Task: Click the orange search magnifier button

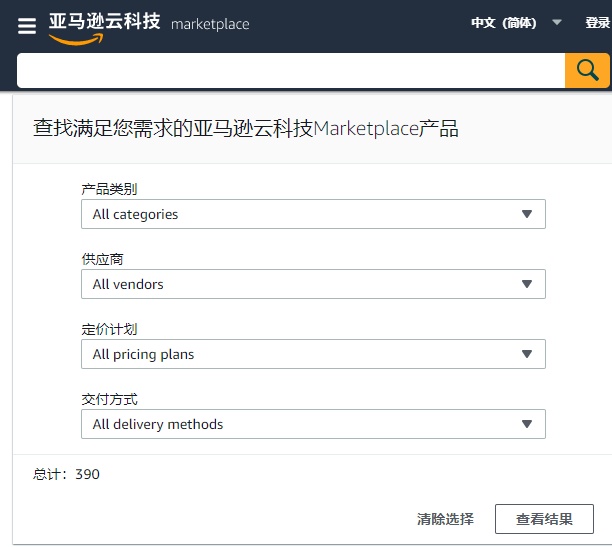Action: (x=587, y=71)
